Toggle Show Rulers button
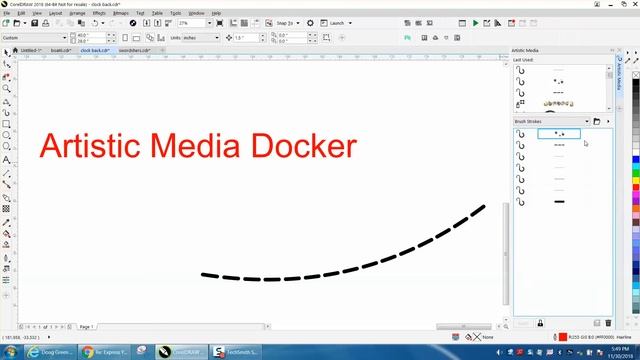The image size is (640, 360). tap(233, 23)
